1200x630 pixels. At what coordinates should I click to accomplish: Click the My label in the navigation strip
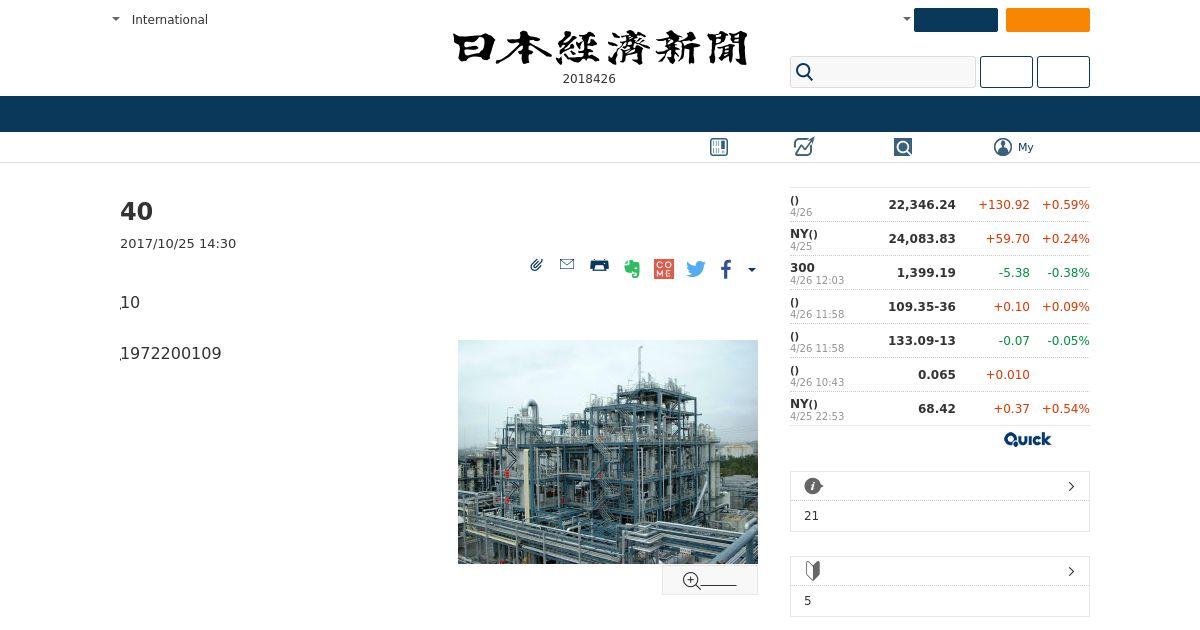[1026, 147]
